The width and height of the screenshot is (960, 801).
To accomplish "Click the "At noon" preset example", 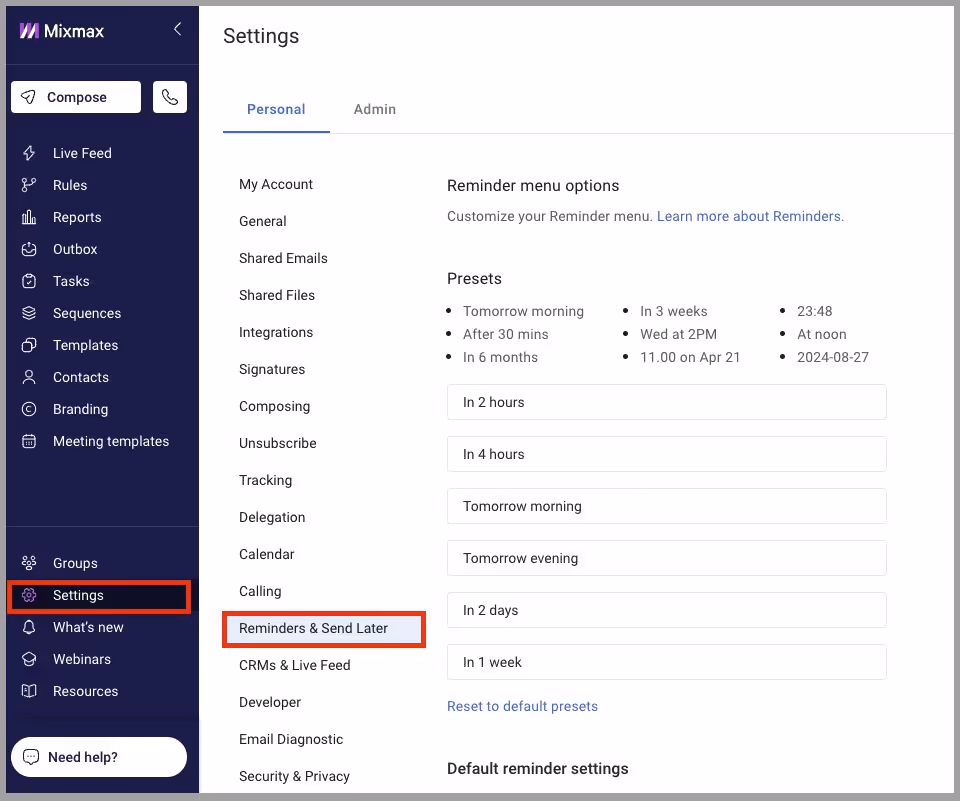I will pos(822,334).
